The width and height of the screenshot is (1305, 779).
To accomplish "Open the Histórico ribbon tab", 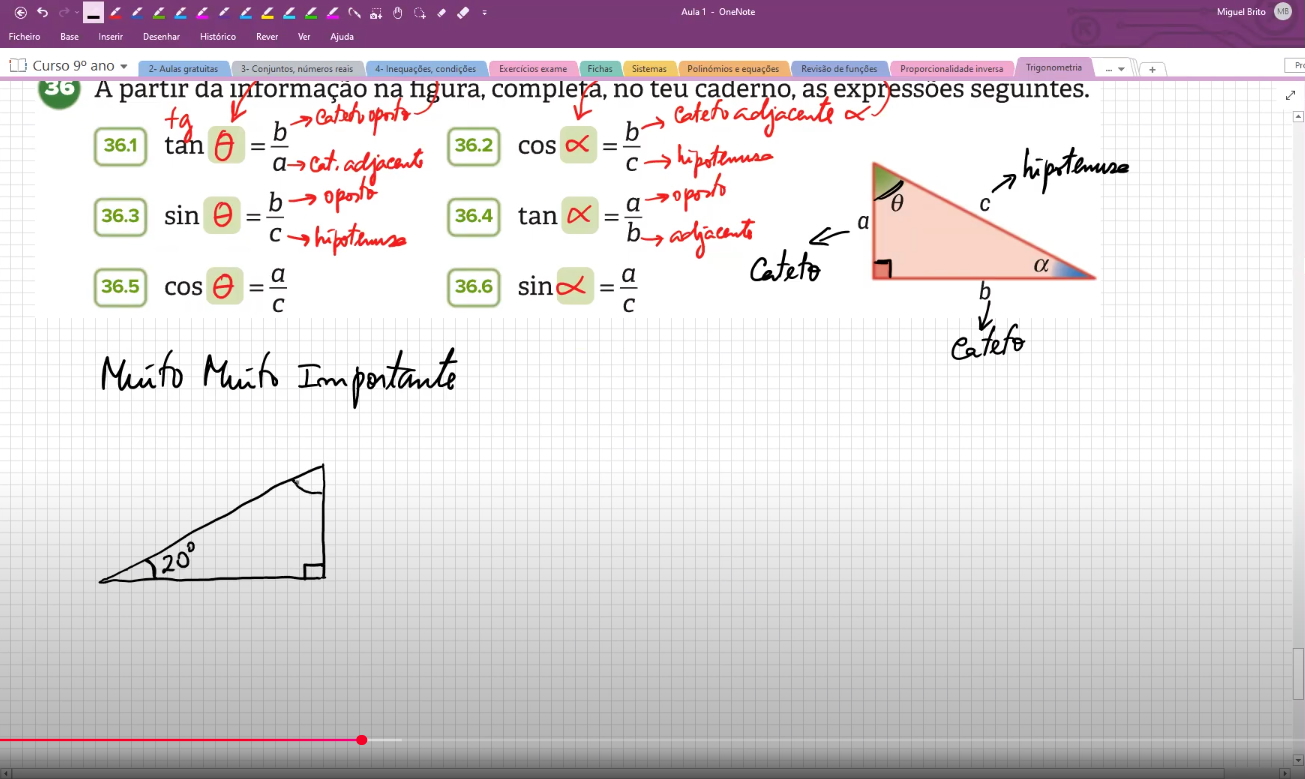I will 218,37.
